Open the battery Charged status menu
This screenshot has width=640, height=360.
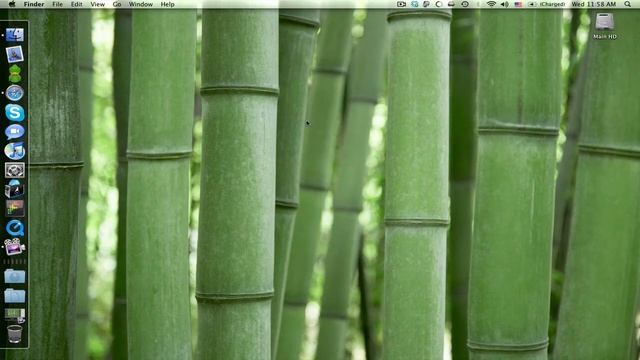[x=547, y=4]
